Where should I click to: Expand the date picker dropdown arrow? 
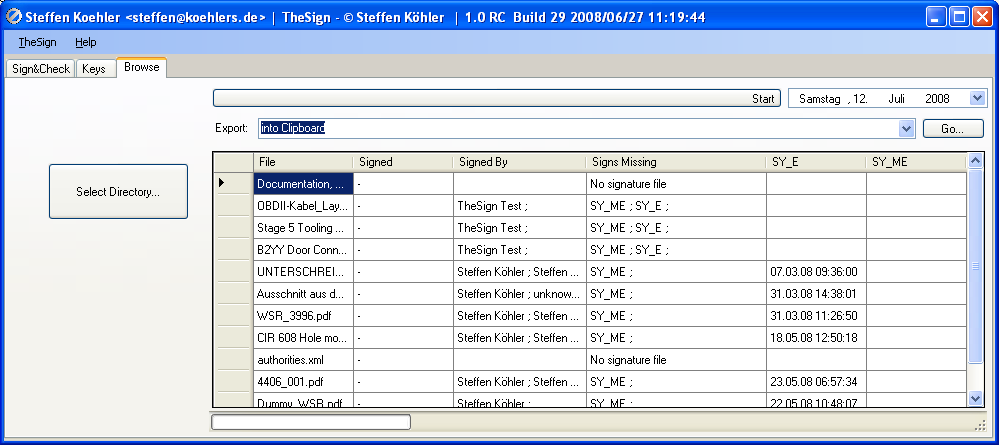pos(977,98)
